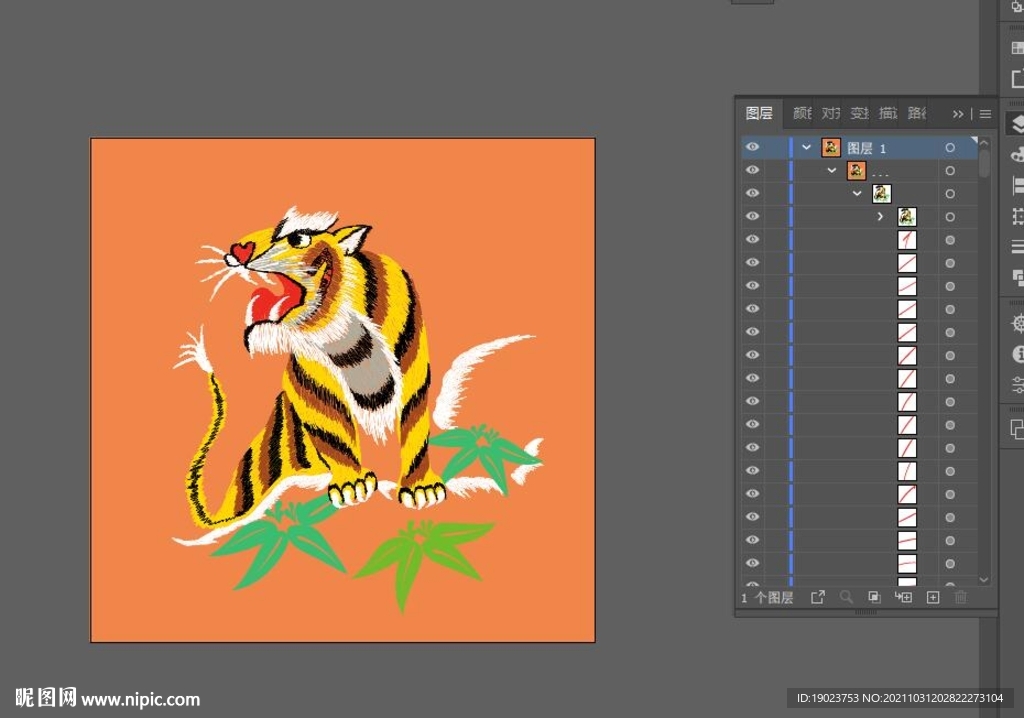Expand the fourth-row group with right chevron
The height and width of the screenshot is (718, 1024).
880,216
